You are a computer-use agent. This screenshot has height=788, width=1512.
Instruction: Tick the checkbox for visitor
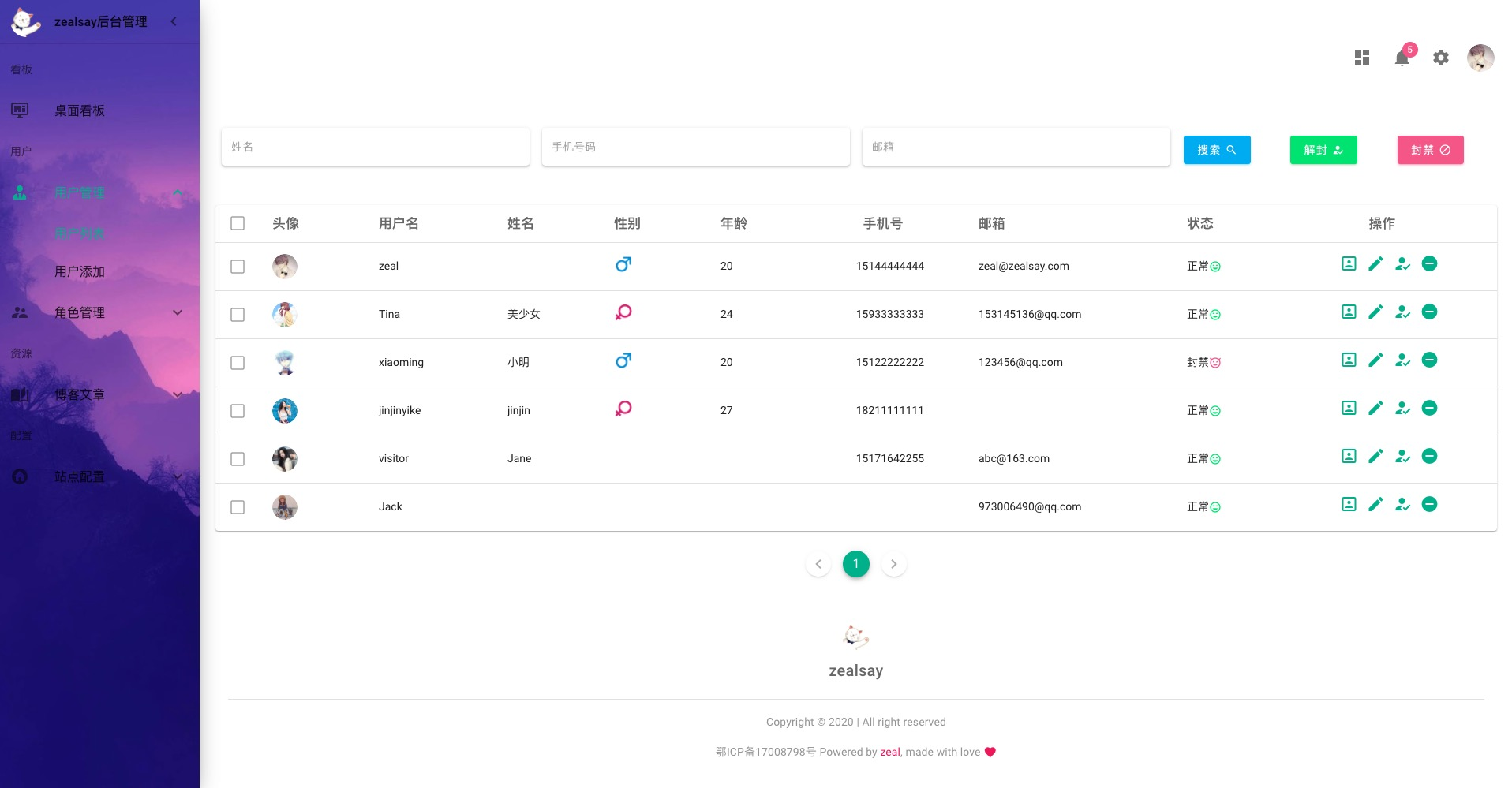pos(238,459)
